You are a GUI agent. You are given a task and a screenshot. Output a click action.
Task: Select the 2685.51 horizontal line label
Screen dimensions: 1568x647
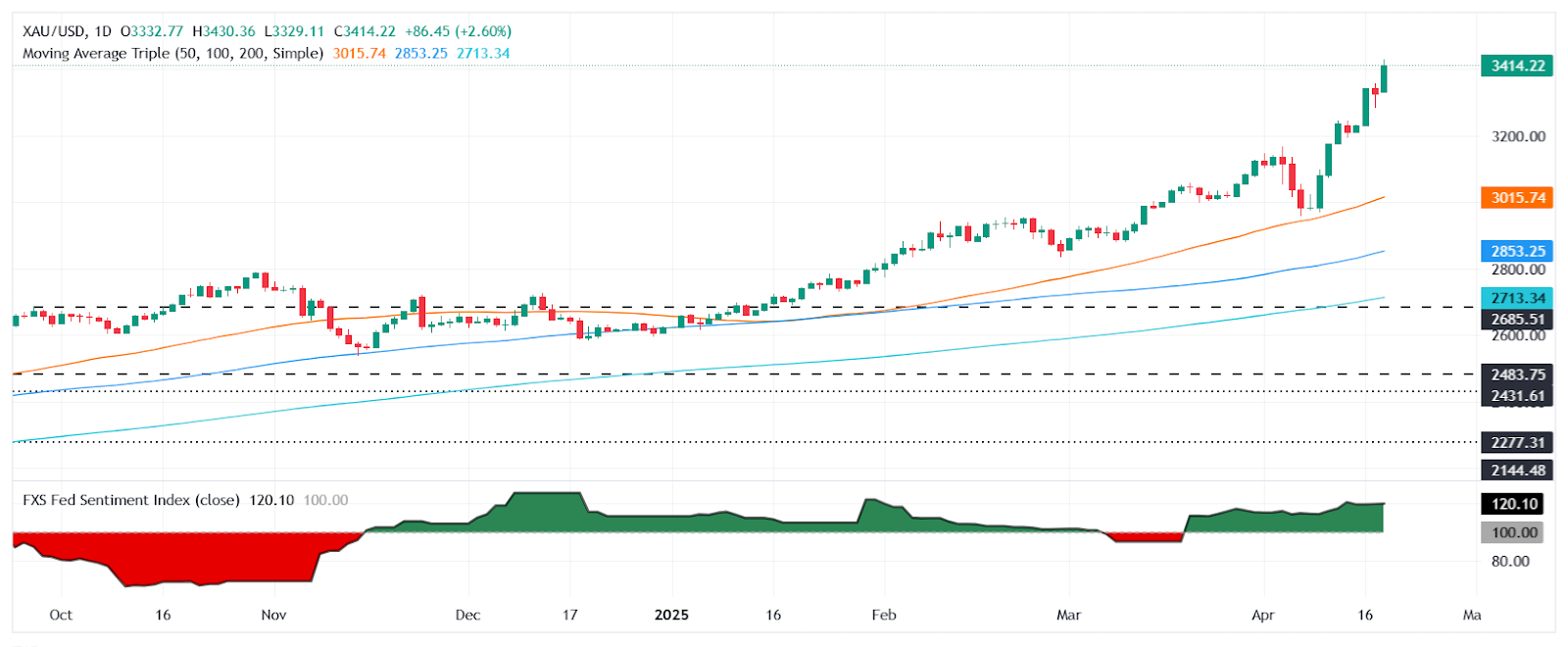coord(1517,319)
